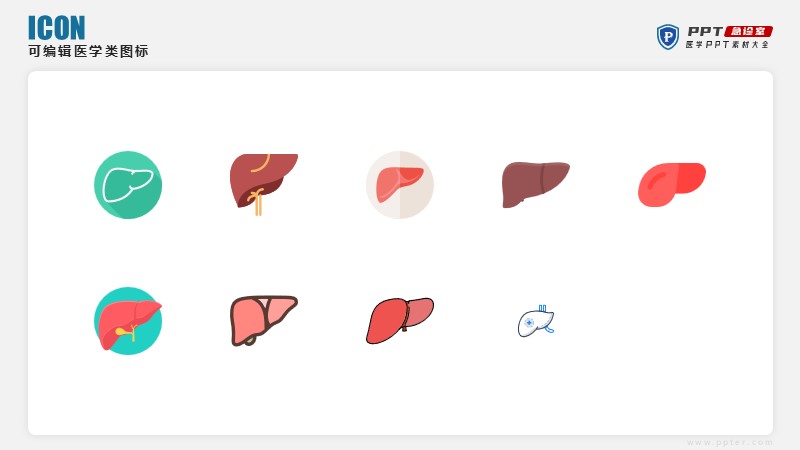Select the small blue outline liver icon
The height and width of the screenshot is (450, 800).
(x=536, y=321)
